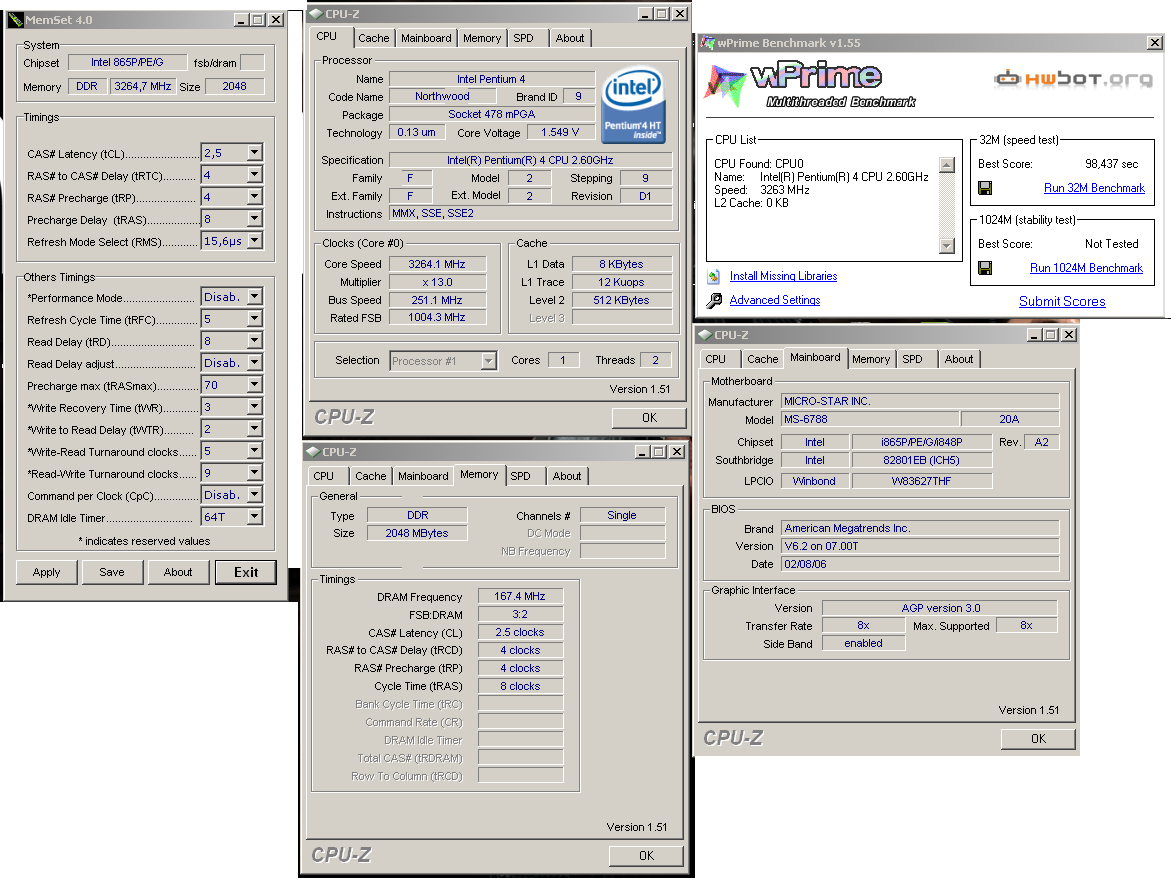
Task: Open About tab in top CPU-Z window
Action: click(x=570, y=38)
